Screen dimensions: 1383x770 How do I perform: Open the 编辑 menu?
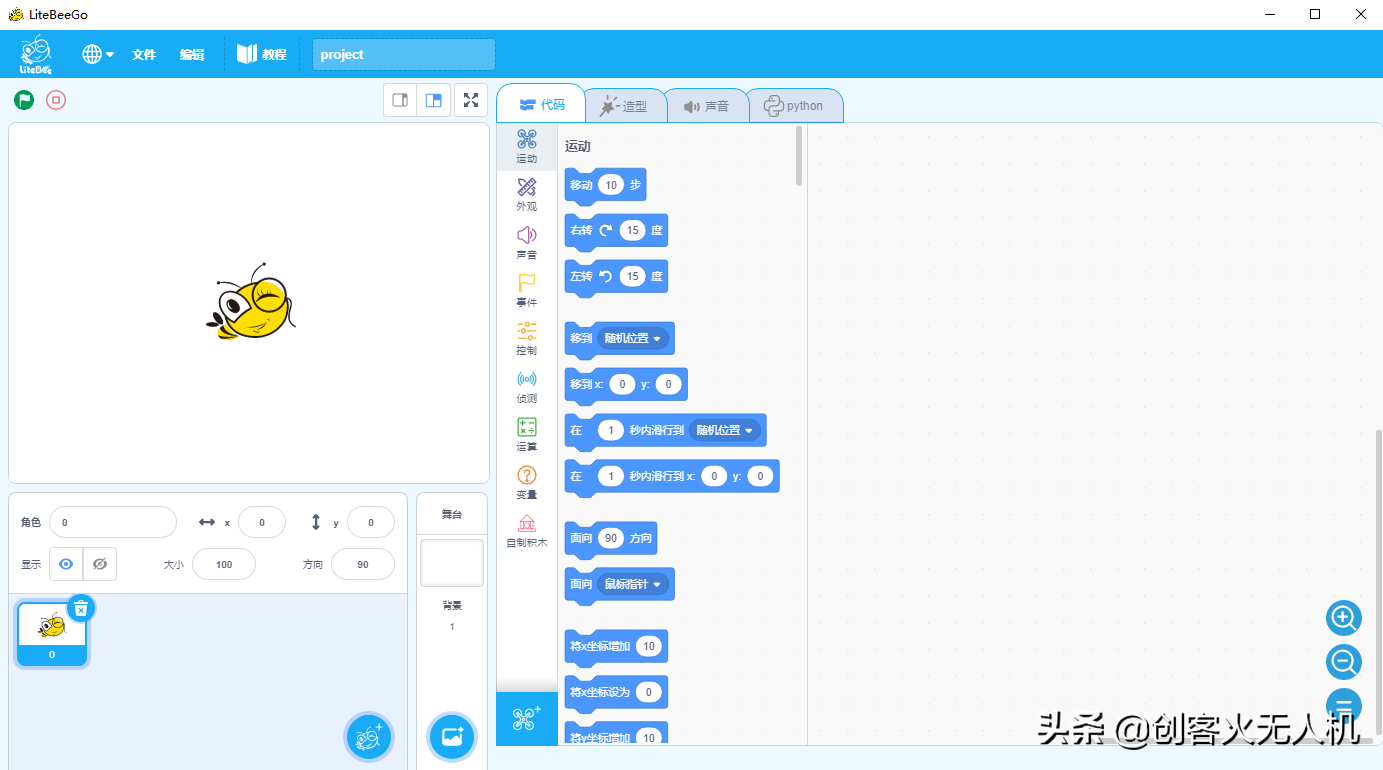[192, 55]
